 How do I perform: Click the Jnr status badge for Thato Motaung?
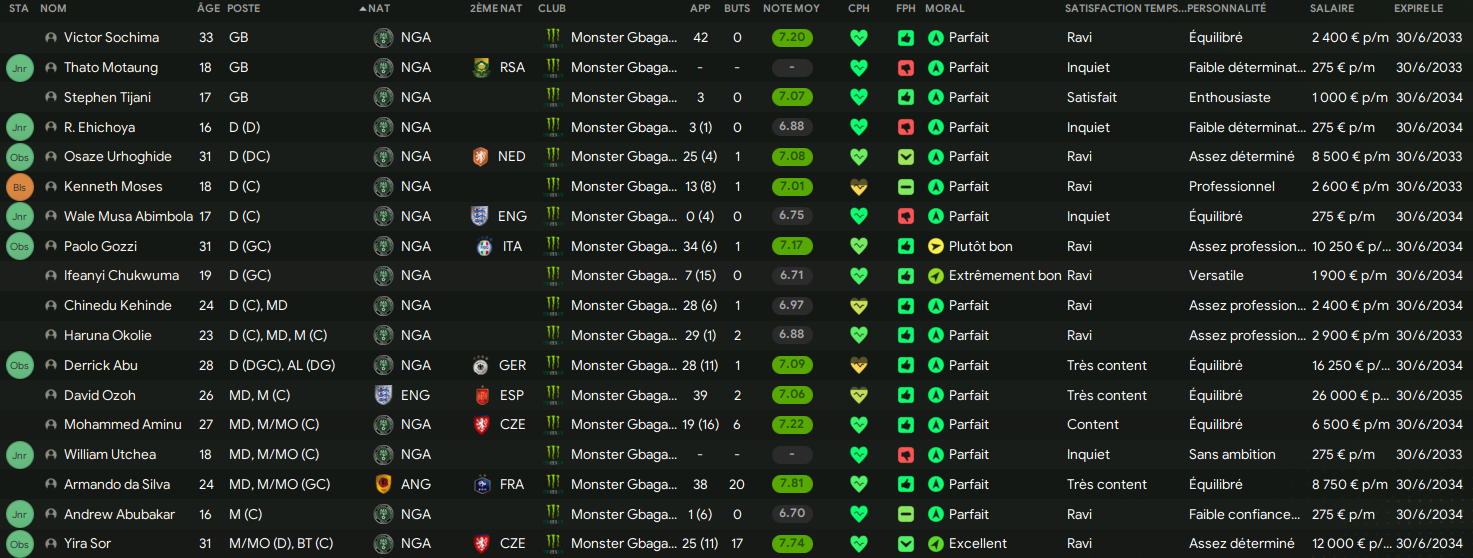point(20,68)
